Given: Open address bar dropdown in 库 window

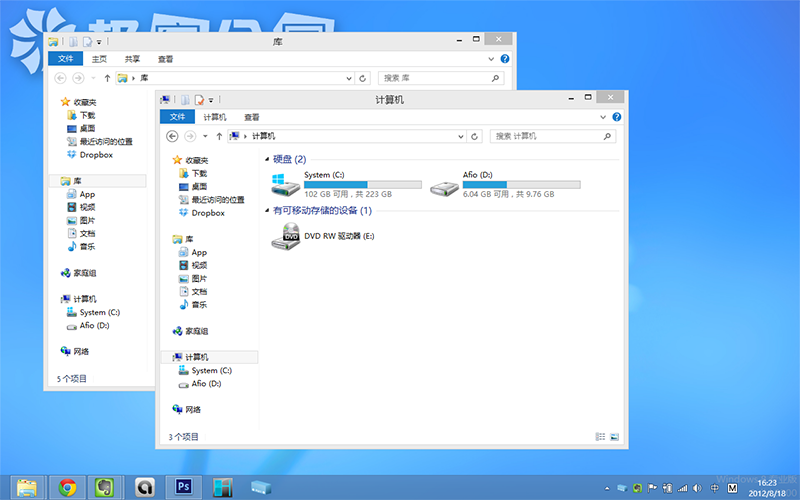Looking at the screenshot, I should [348, 78].
